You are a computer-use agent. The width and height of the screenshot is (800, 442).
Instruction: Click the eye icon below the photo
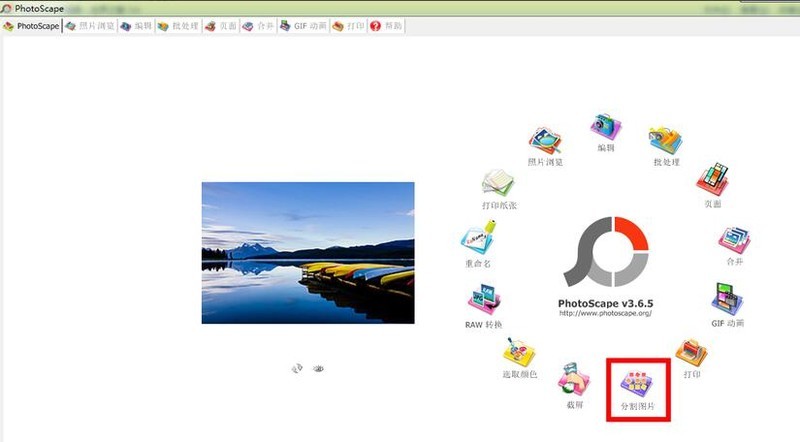[x=319, y=369]
